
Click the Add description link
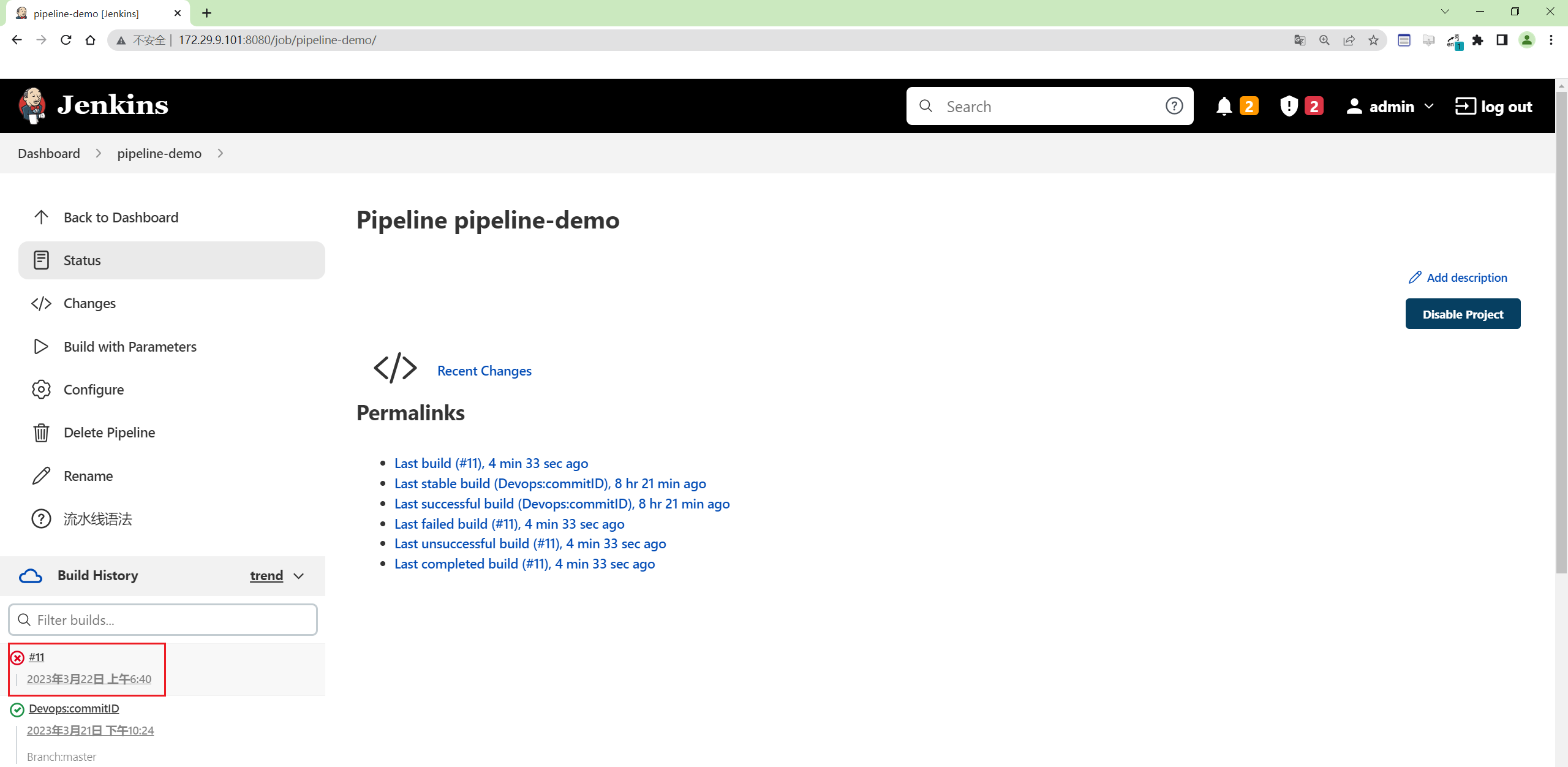click(x=1458, y=278)
